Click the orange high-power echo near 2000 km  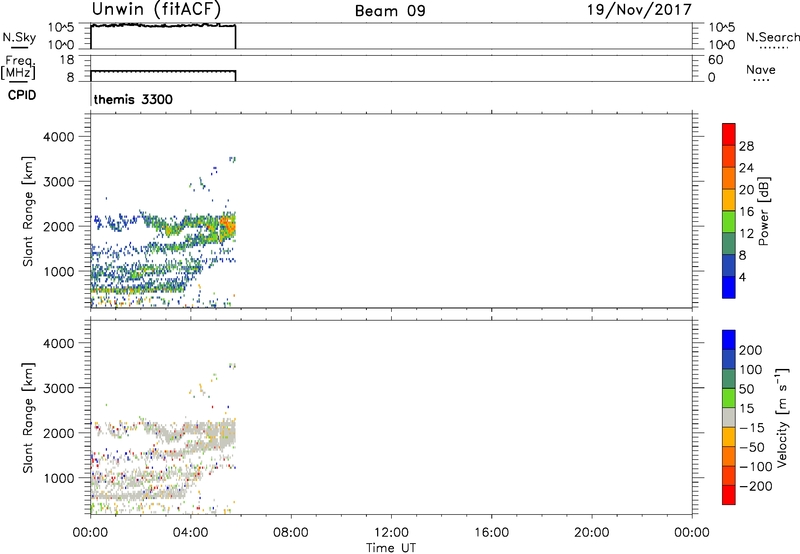227,225
